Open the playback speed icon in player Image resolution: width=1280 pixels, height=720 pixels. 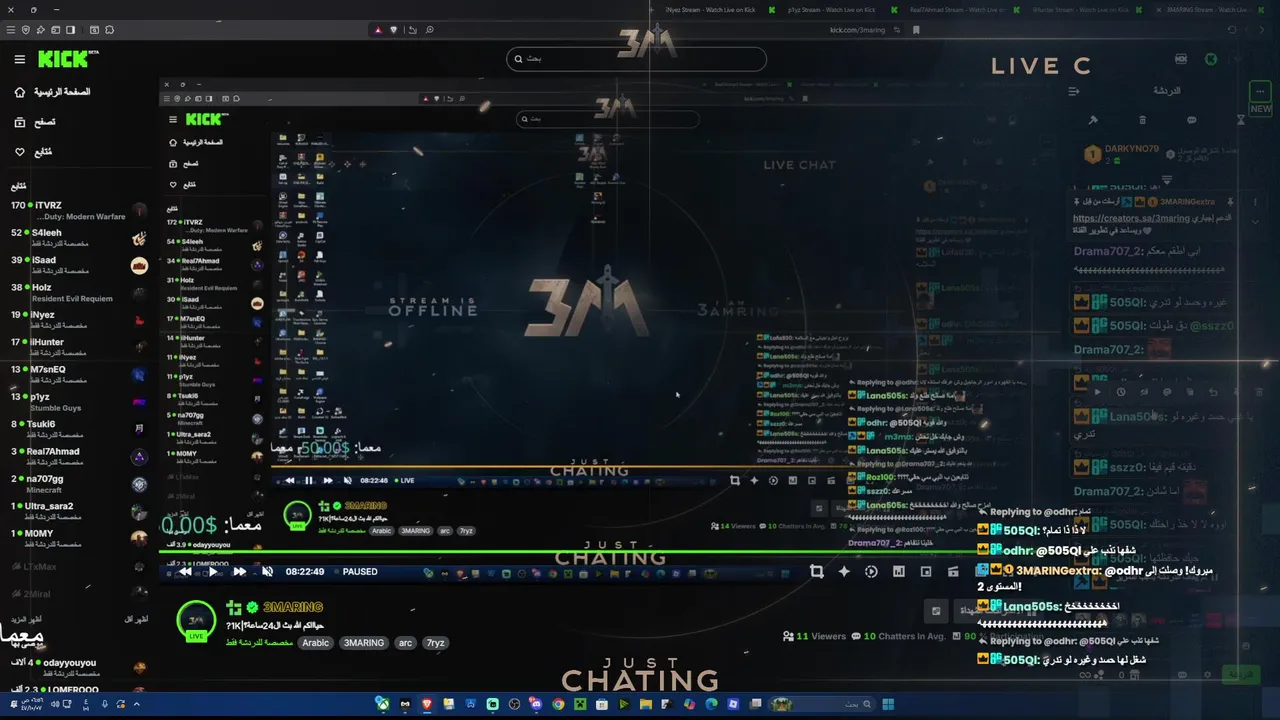pos(871,572)
